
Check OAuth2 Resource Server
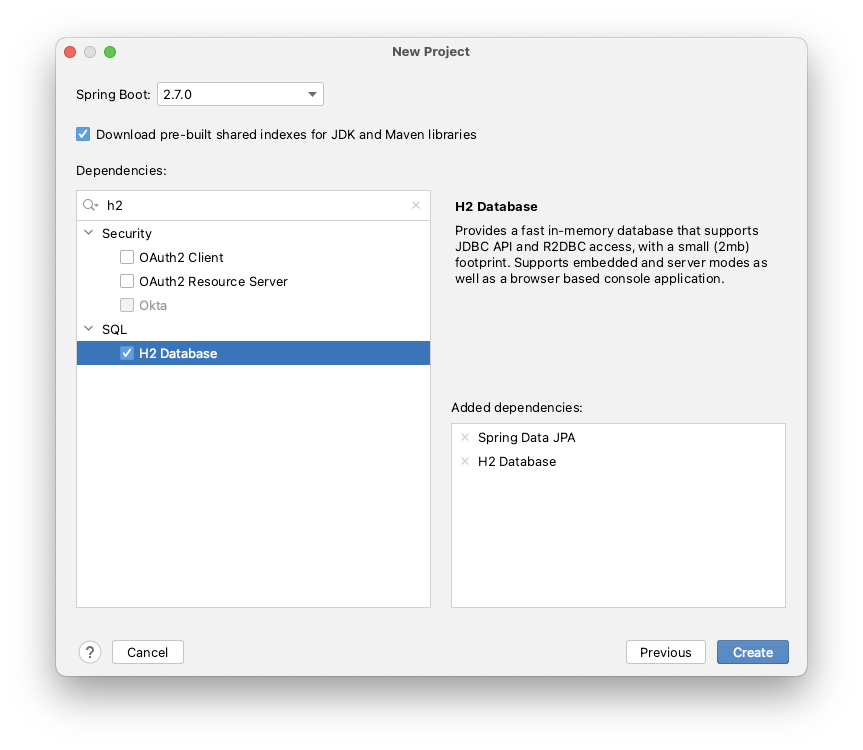click(x=127, y=281)
